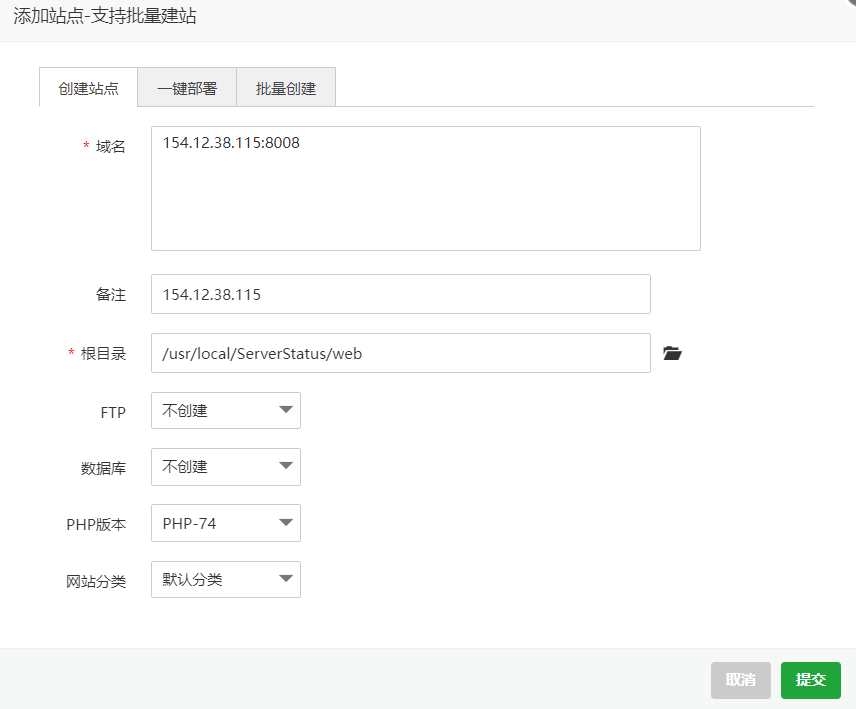Screen dimensions: 856x709
Task: Switch to the 一键部署 tab
Action: (187, 87)
